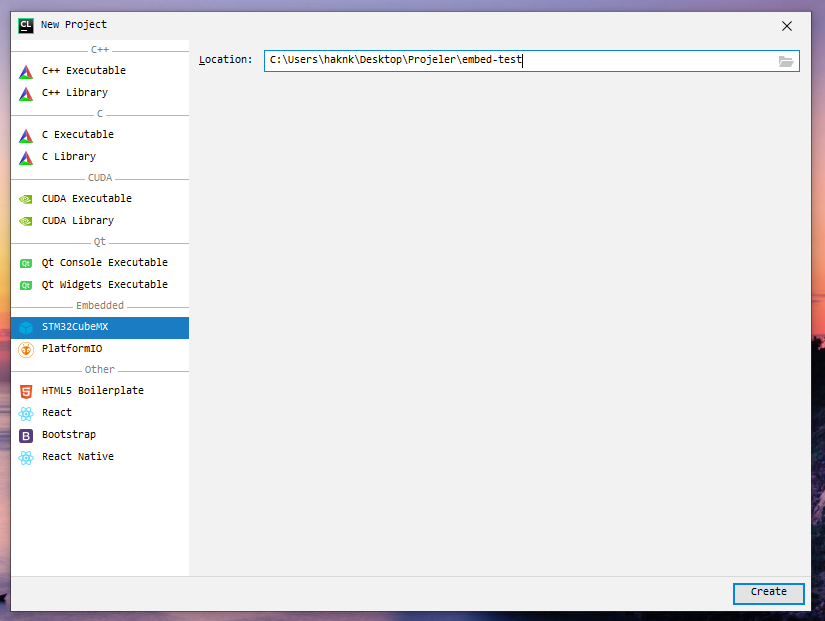Click the Qt Widgets Executable icon

26,285
